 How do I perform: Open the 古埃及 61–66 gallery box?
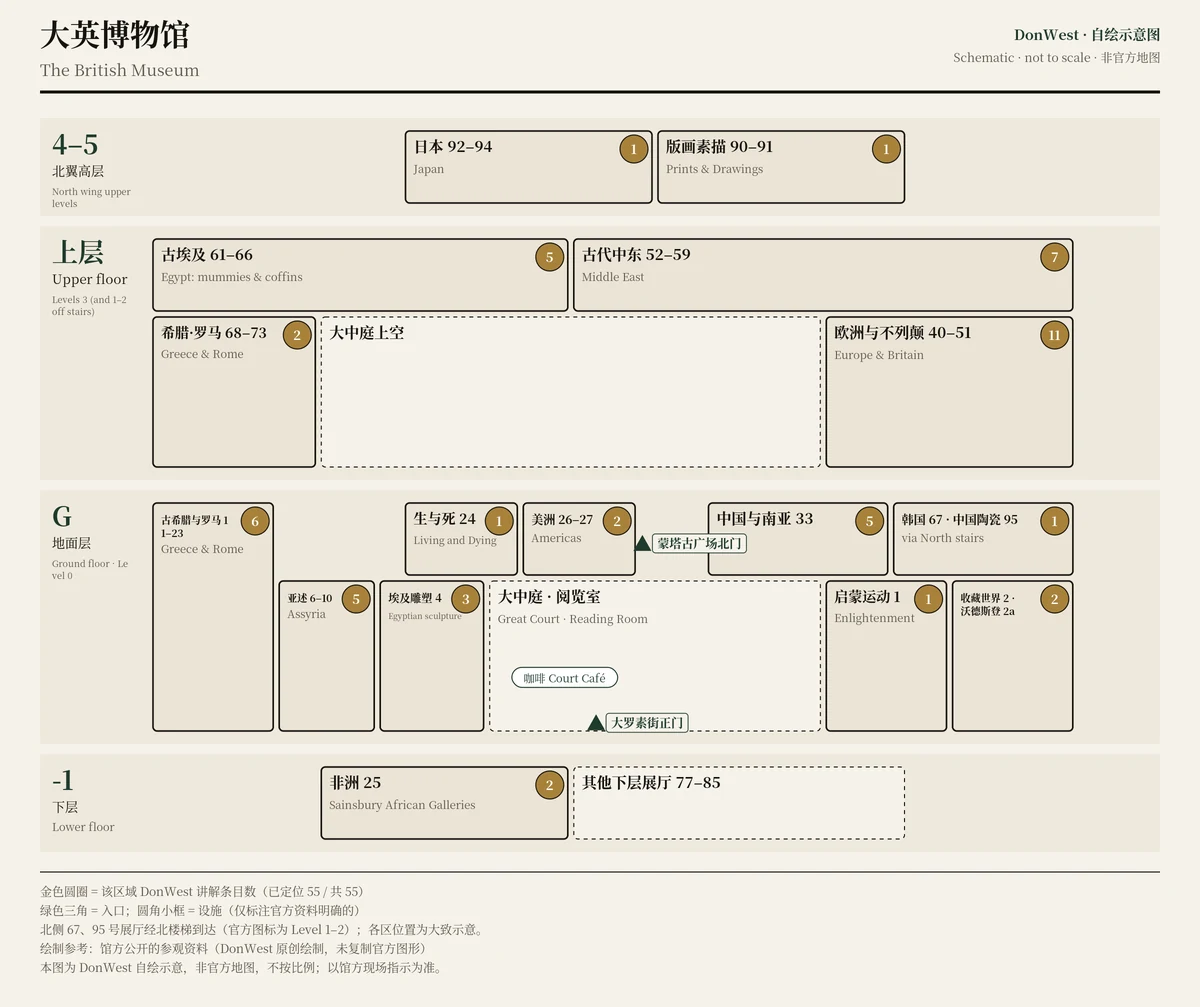coord(360,275)
